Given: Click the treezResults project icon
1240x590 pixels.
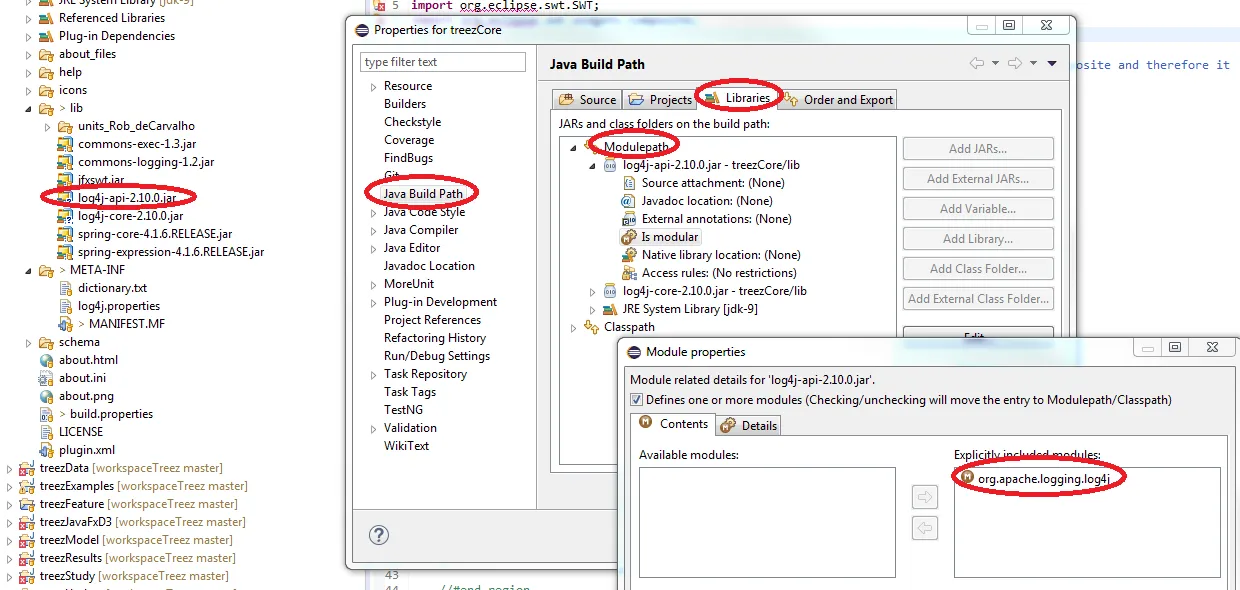Looking at the screenshot, I should coord(27,558).
